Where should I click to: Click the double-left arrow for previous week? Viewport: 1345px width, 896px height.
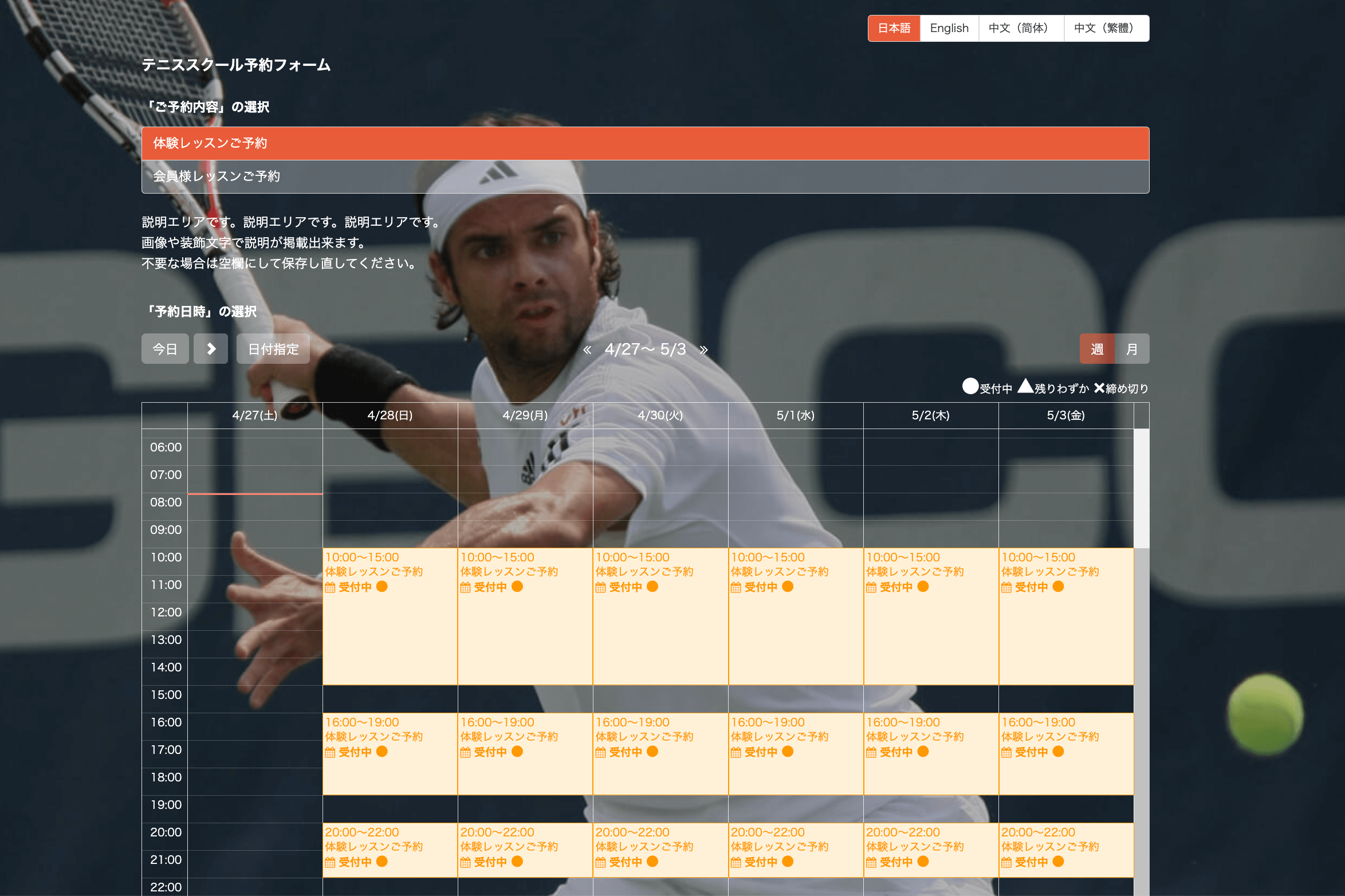[587, 350]
